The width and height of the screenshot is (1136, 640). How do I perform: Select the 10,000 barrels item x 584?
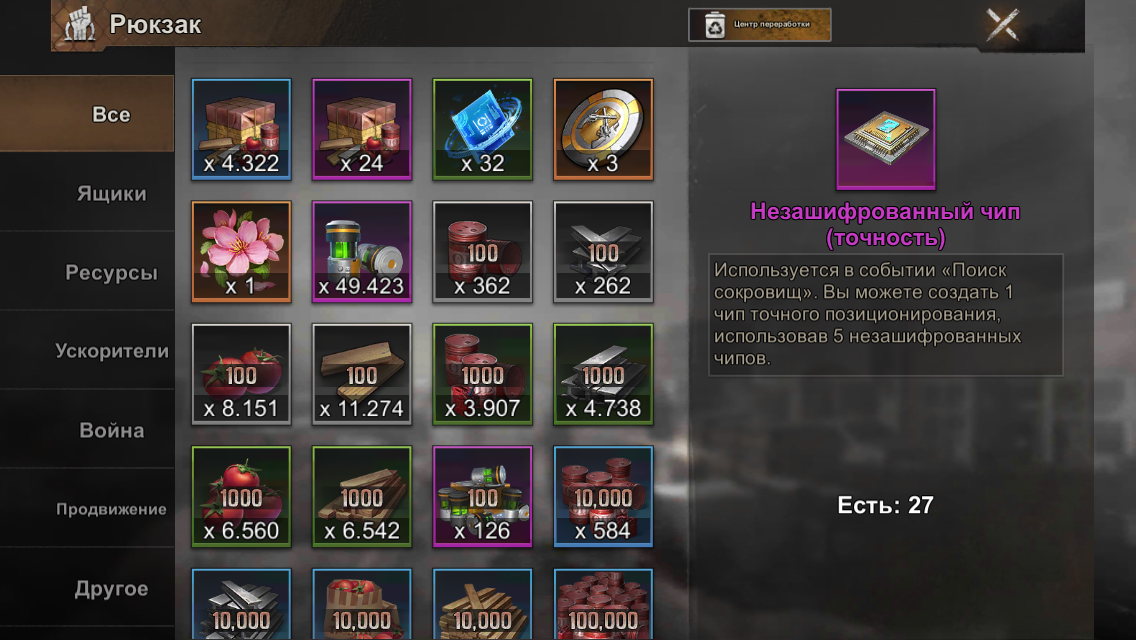coord(603,496)
